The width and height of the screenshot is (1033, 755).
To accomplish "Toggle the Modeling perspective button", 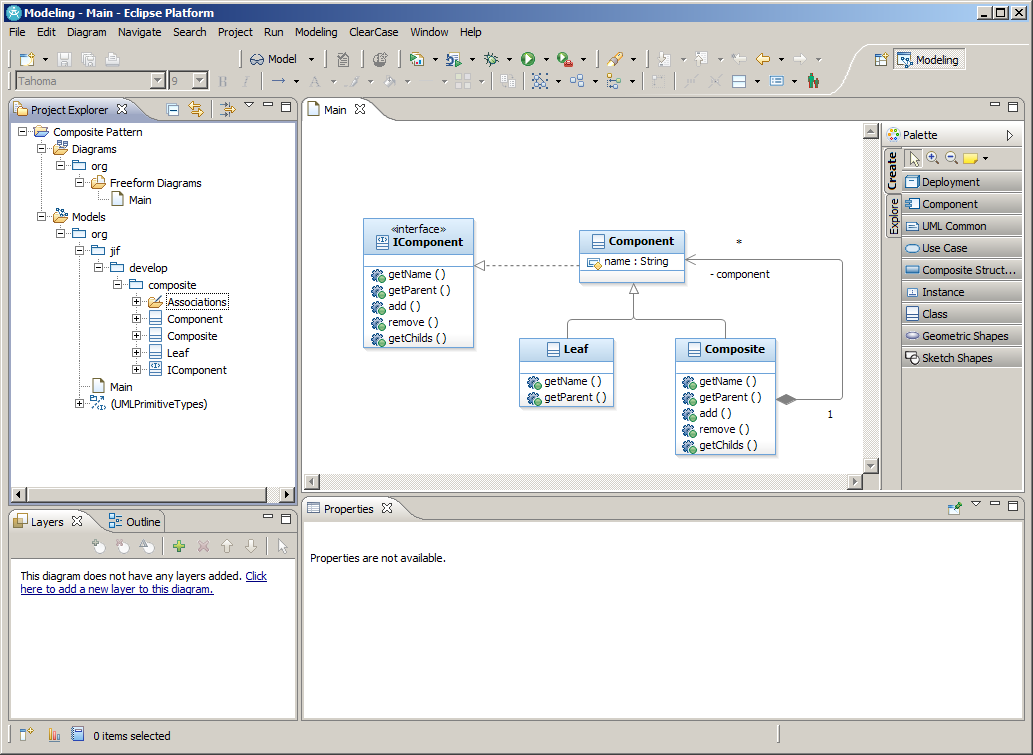I will 929,60.
